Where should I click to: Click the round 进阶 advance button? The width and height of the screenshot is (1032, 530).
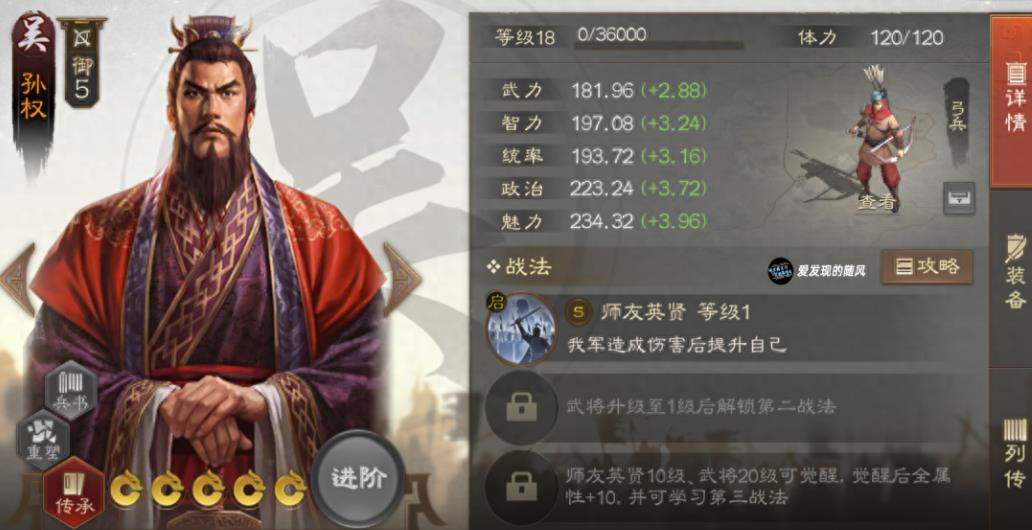359,479
